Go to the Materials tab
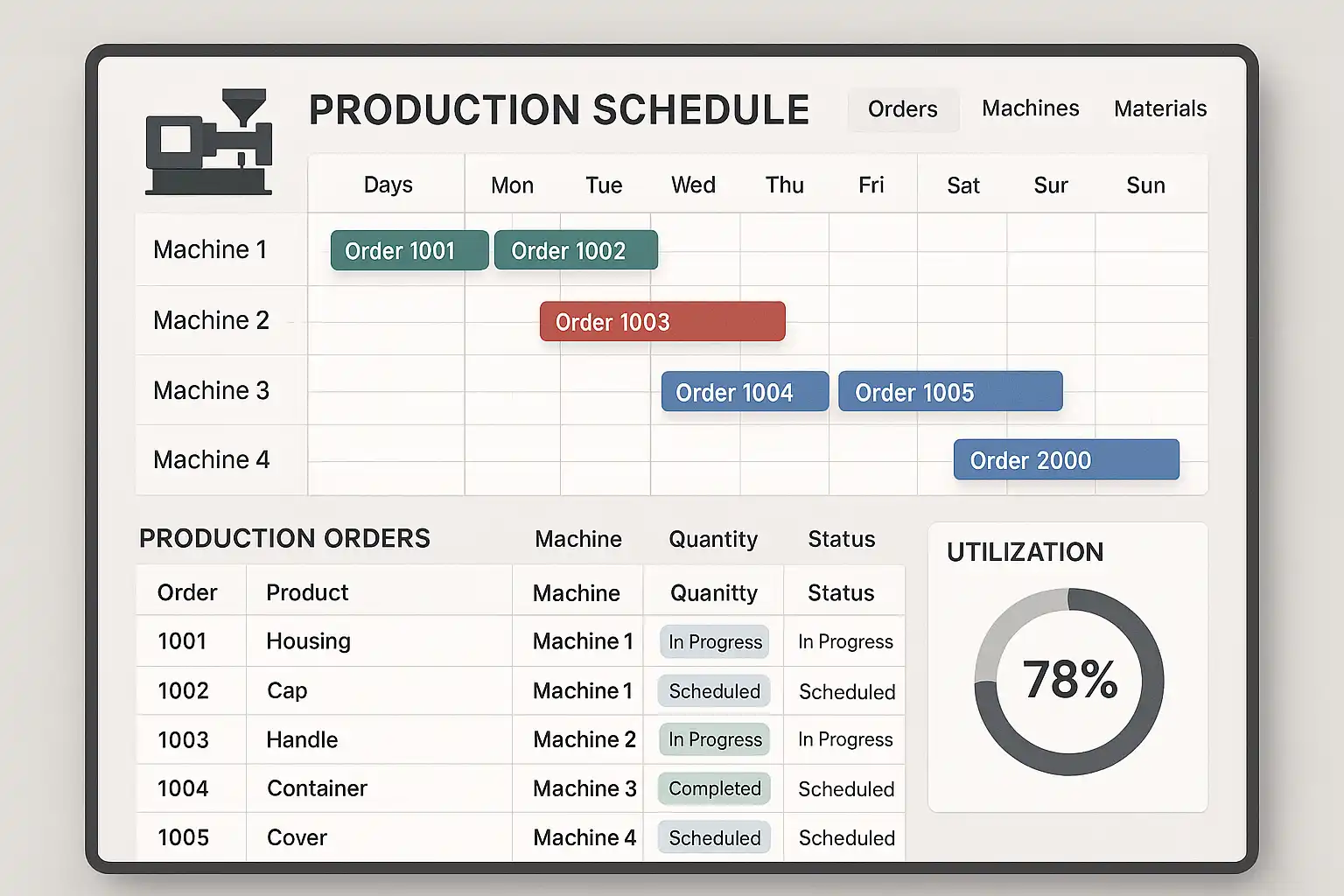 (x=1159, y=109)
